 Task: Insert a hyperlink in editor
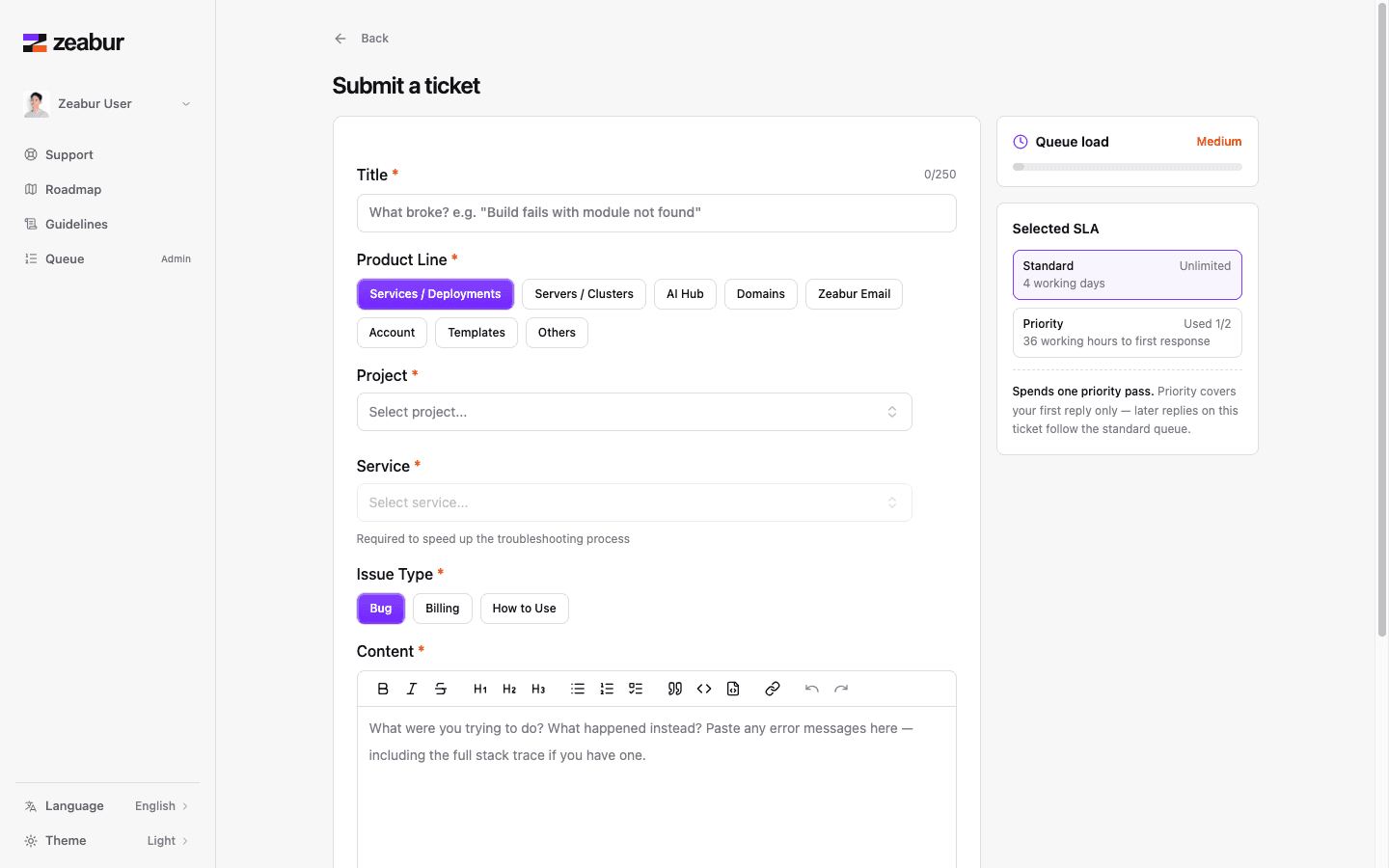point(773,689)
